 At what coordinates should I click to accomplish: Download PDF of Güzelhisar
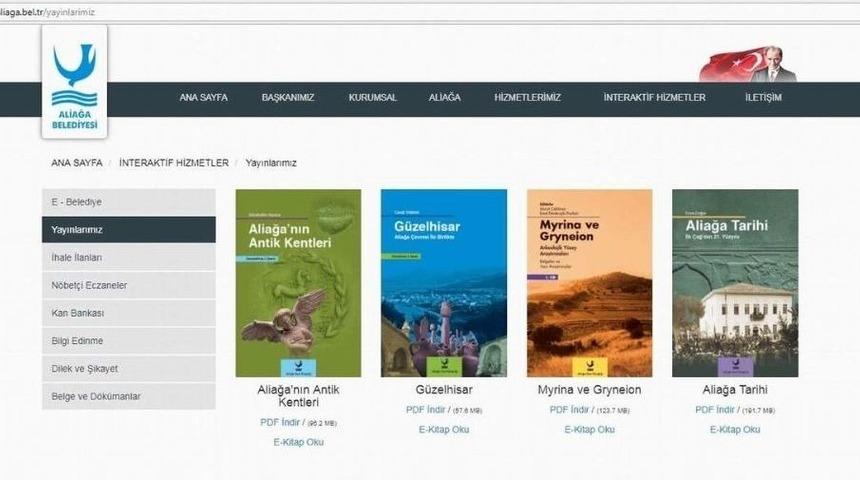click(x=426, y=410)
